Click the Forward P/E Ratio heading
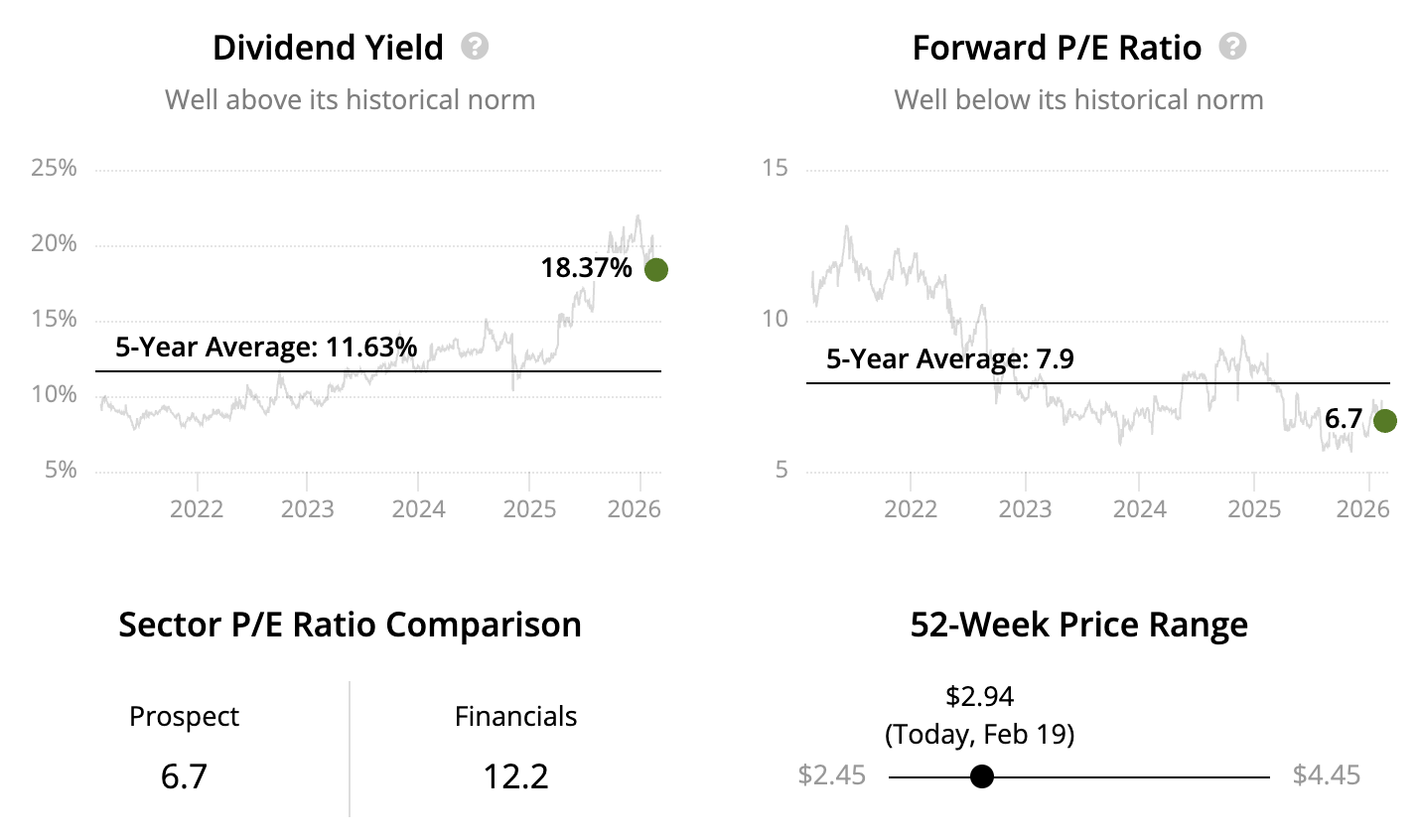Viewport: 1420px width, 840px height. [x=1057, y=48]
